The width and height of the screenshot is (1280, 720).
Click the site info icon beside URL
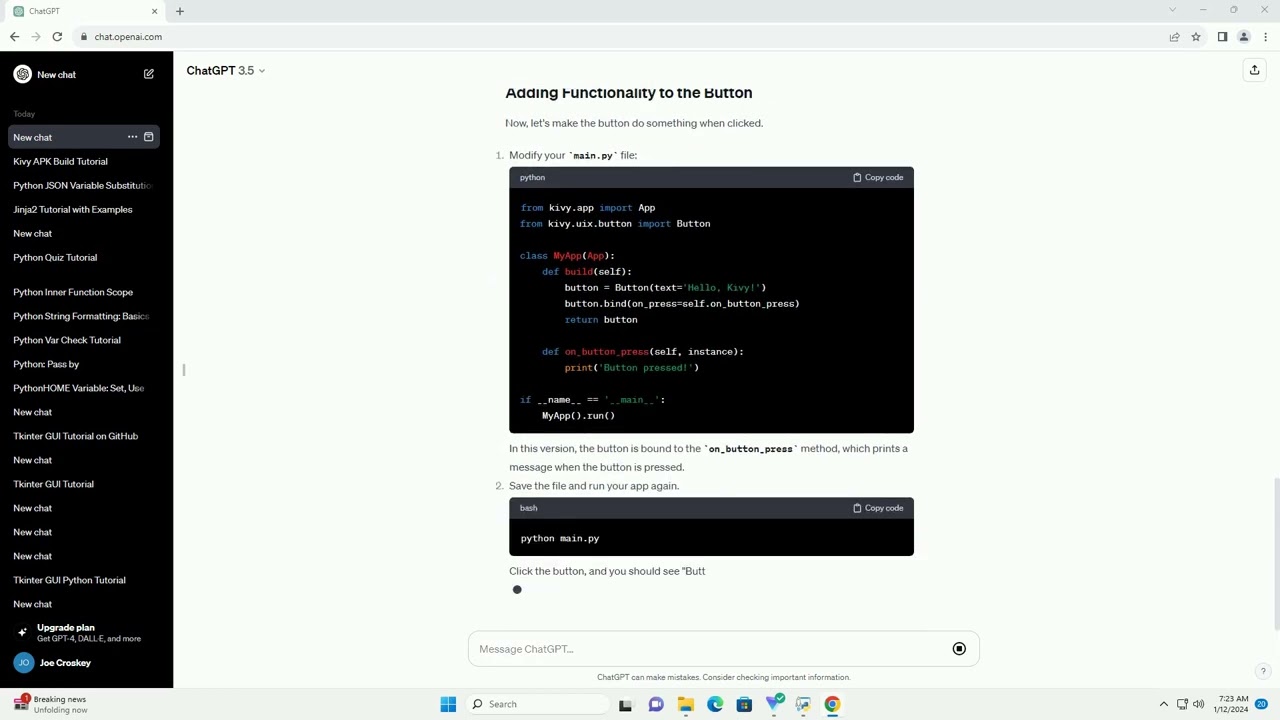point(84,37)
